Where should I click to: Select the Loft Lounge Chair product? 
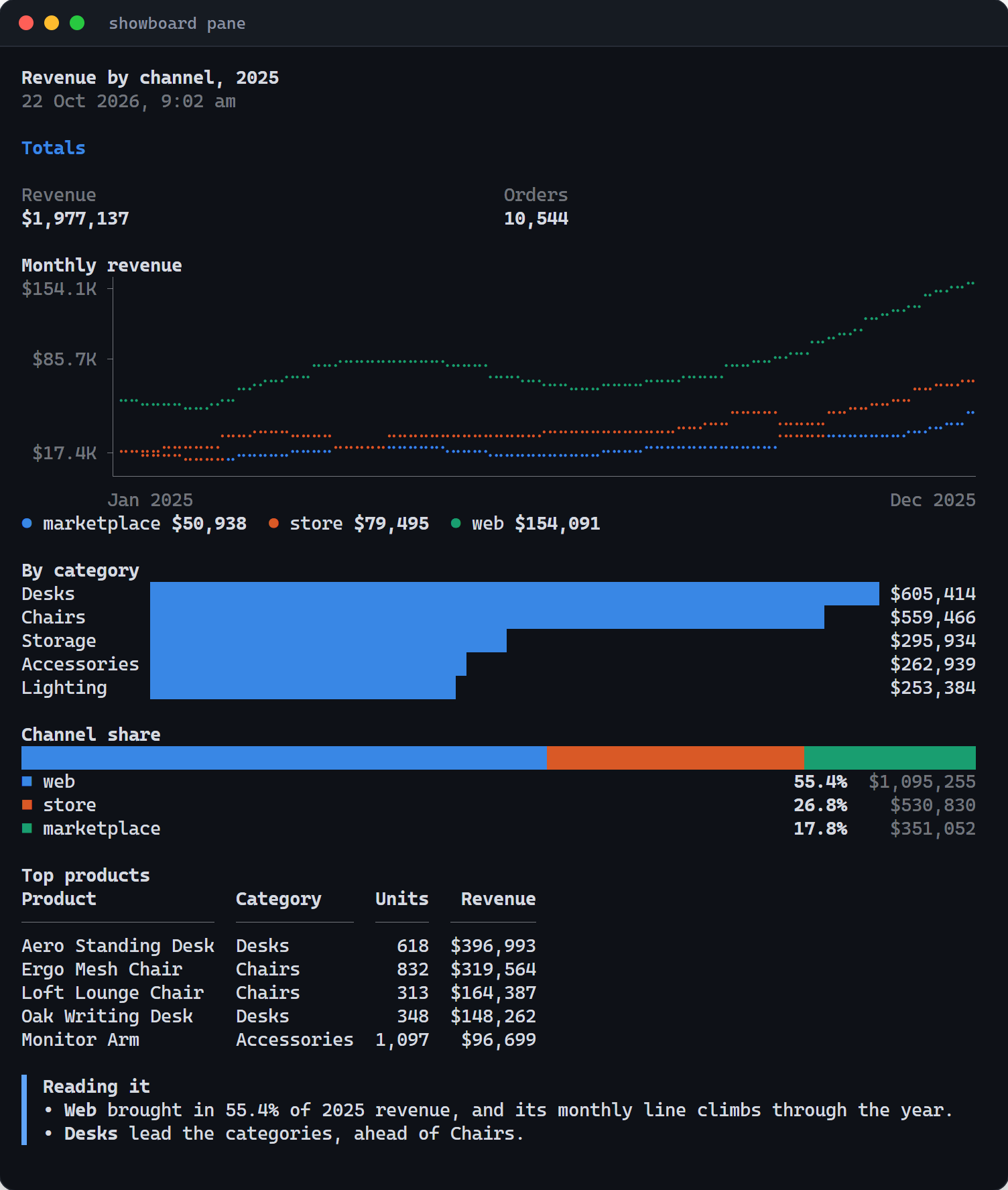[113, 993]
